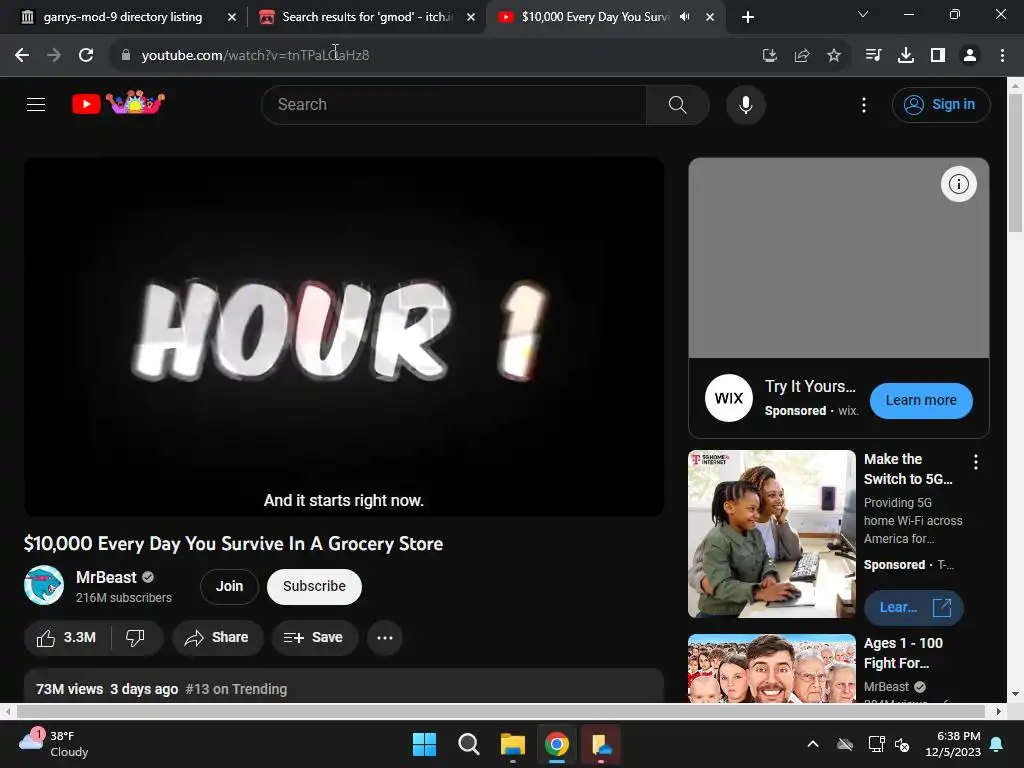Open a new browser tab

click(748, 18)
